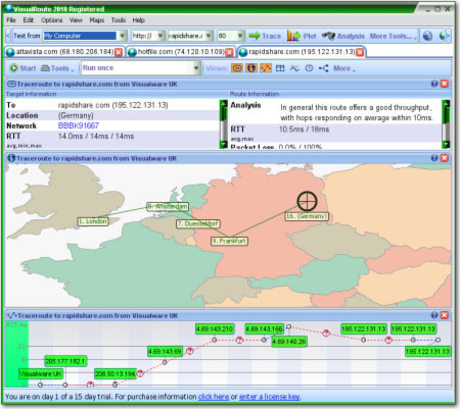
Task: Click the Route Information scrollbar
Action: tap(446, 124)
